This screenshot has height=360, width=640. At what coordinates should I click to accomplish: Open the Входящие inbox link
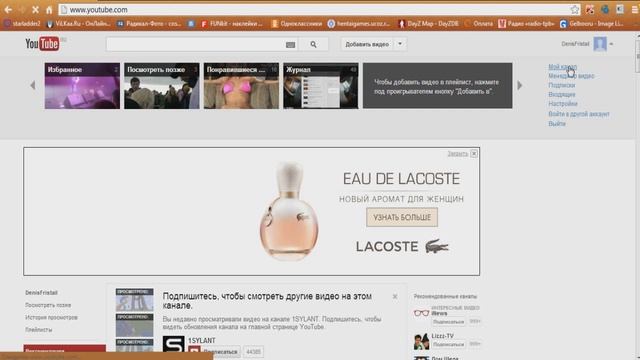pos(562,95)
